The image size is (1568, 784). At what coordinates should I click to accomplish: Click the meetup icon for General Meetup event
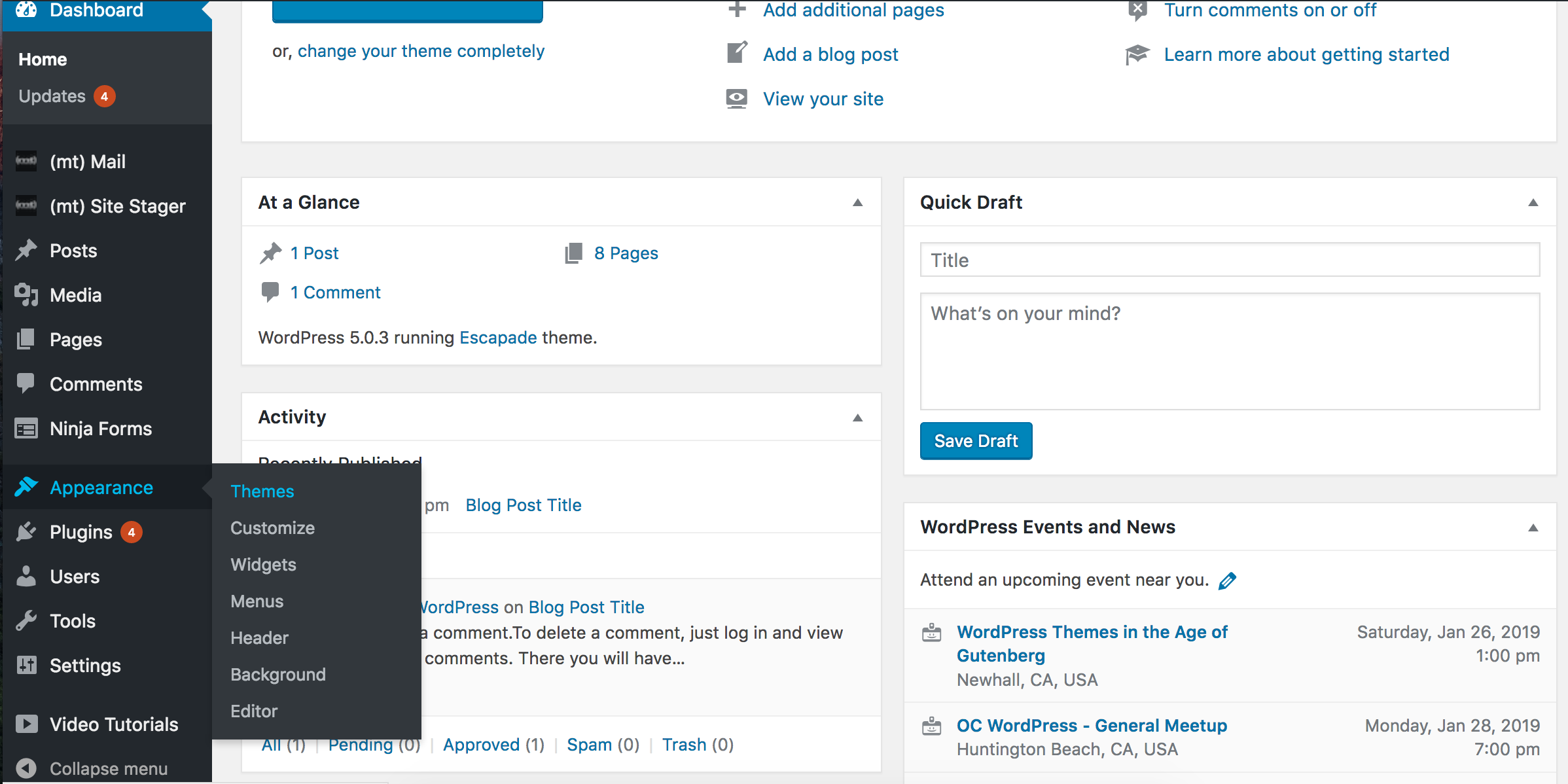pos(932,726)
